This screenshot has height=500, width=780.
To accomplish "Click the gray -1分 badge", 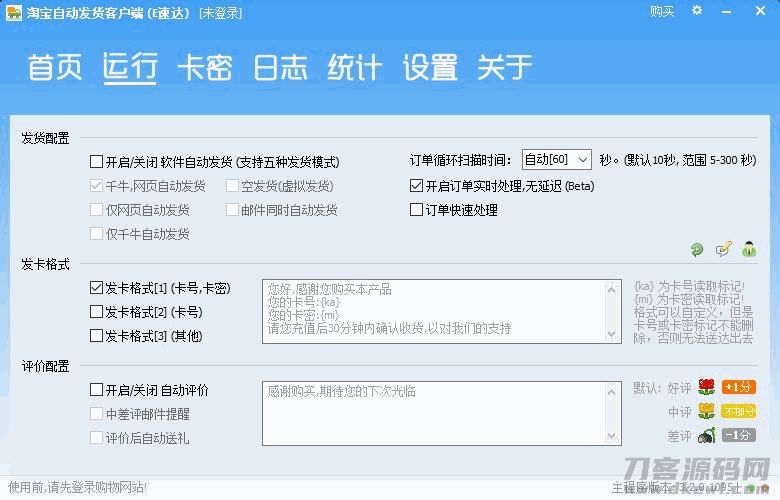I will pos(738,436).
